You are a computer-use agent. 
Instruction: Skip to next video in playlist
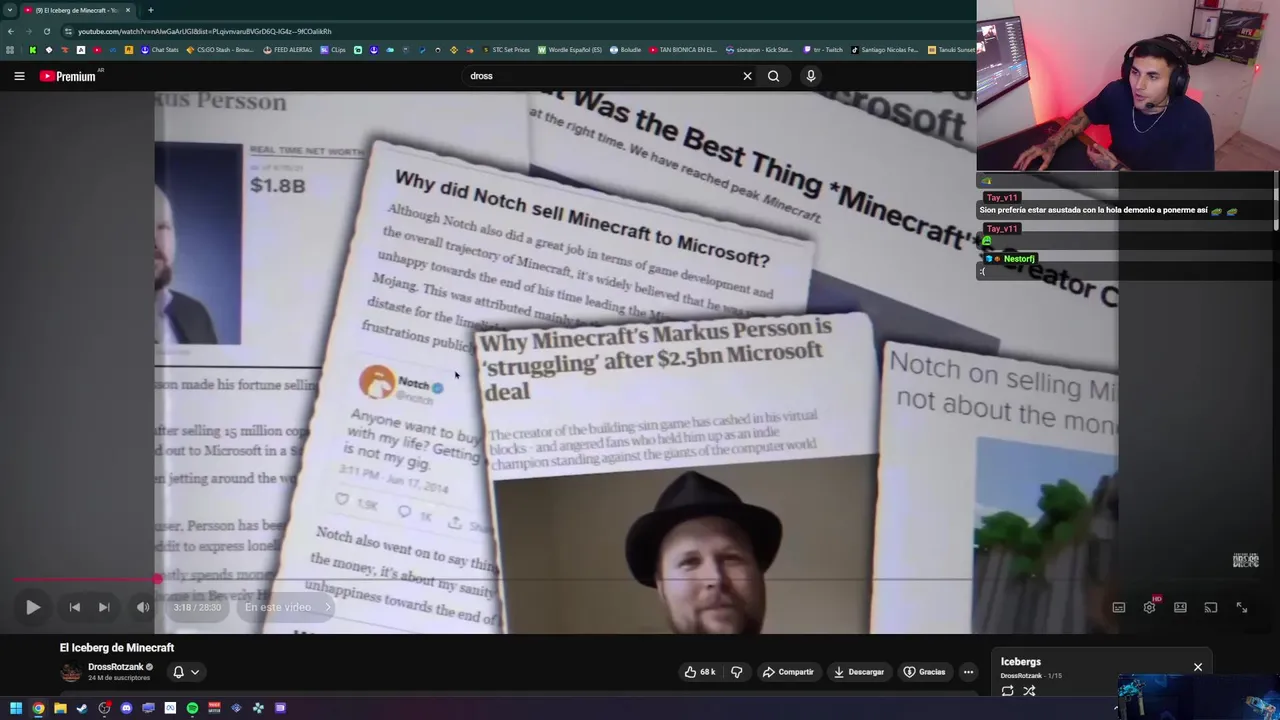pos(104,607)
